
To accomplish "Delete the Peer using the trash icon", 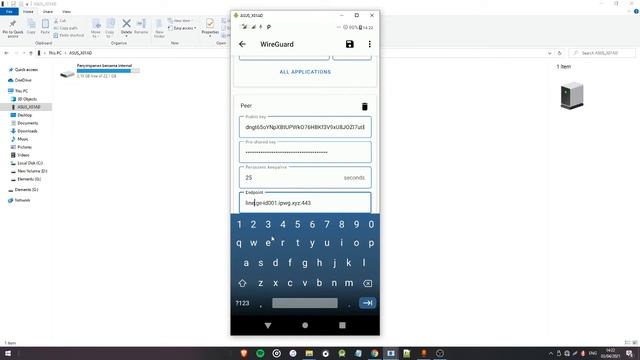I will [364, 107].
